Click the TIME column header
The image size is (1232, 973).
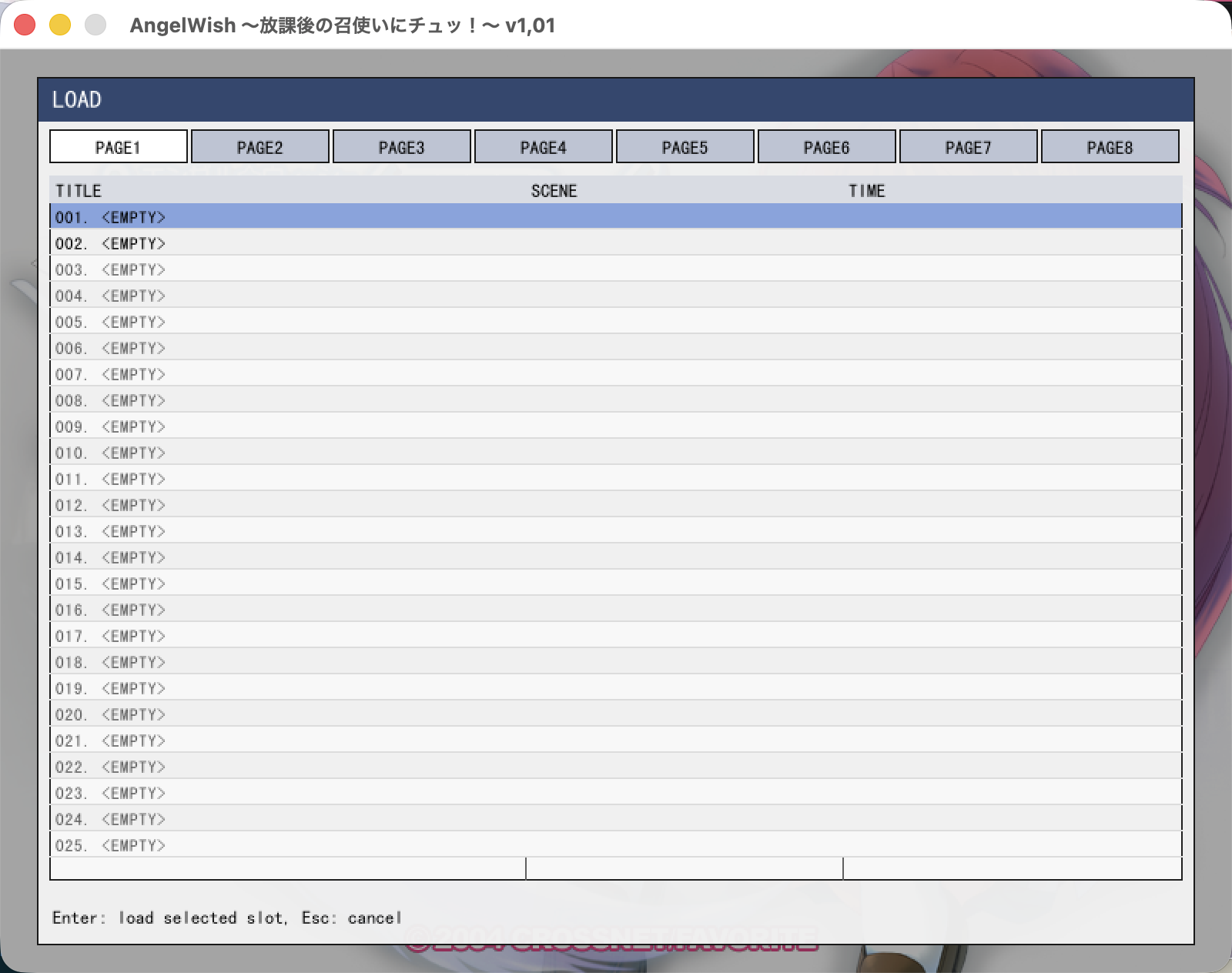(867, 191)
